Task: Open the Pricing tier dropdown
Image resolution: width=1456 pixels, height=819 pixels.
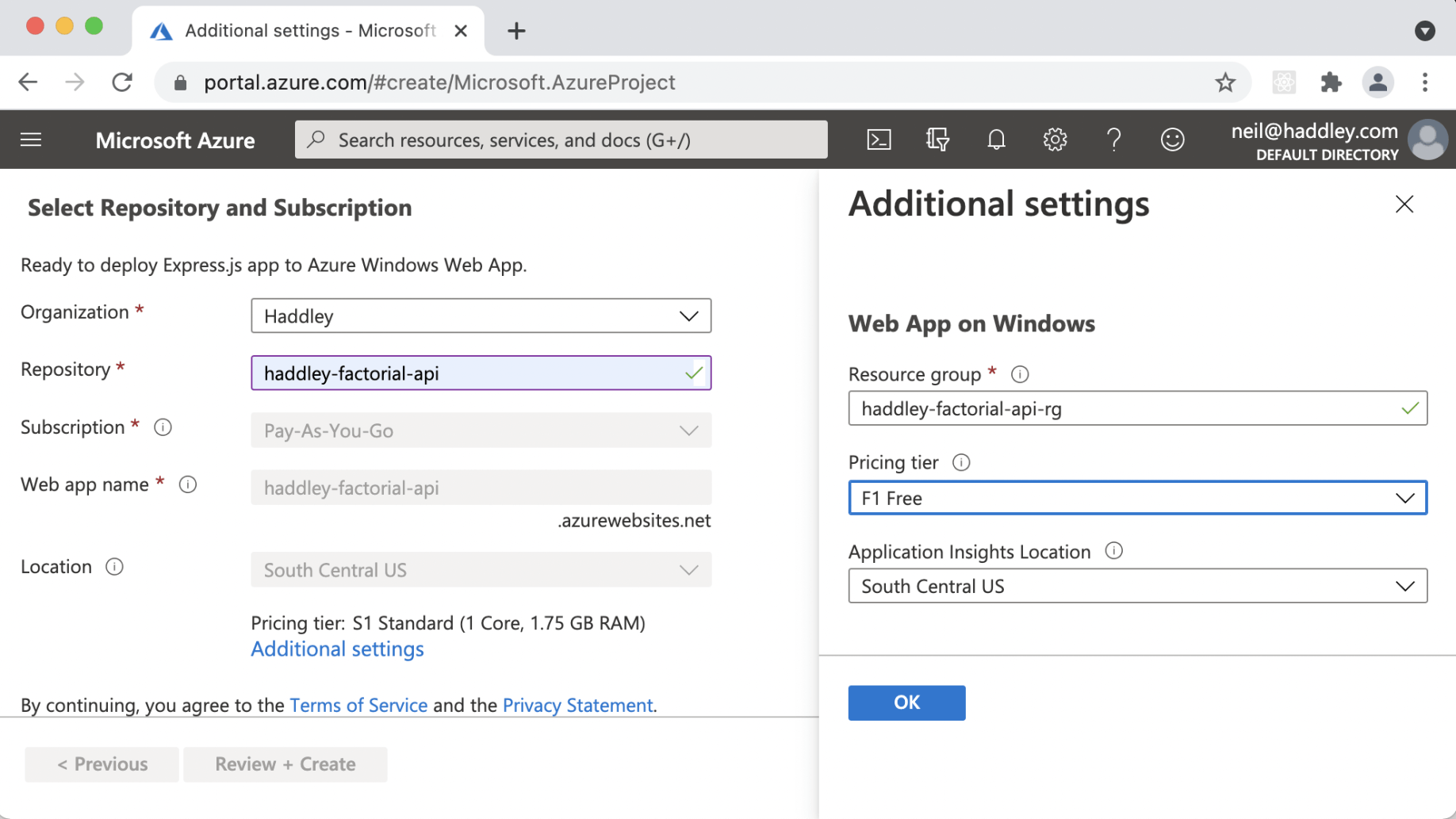Action: [x=1137, y=498]
